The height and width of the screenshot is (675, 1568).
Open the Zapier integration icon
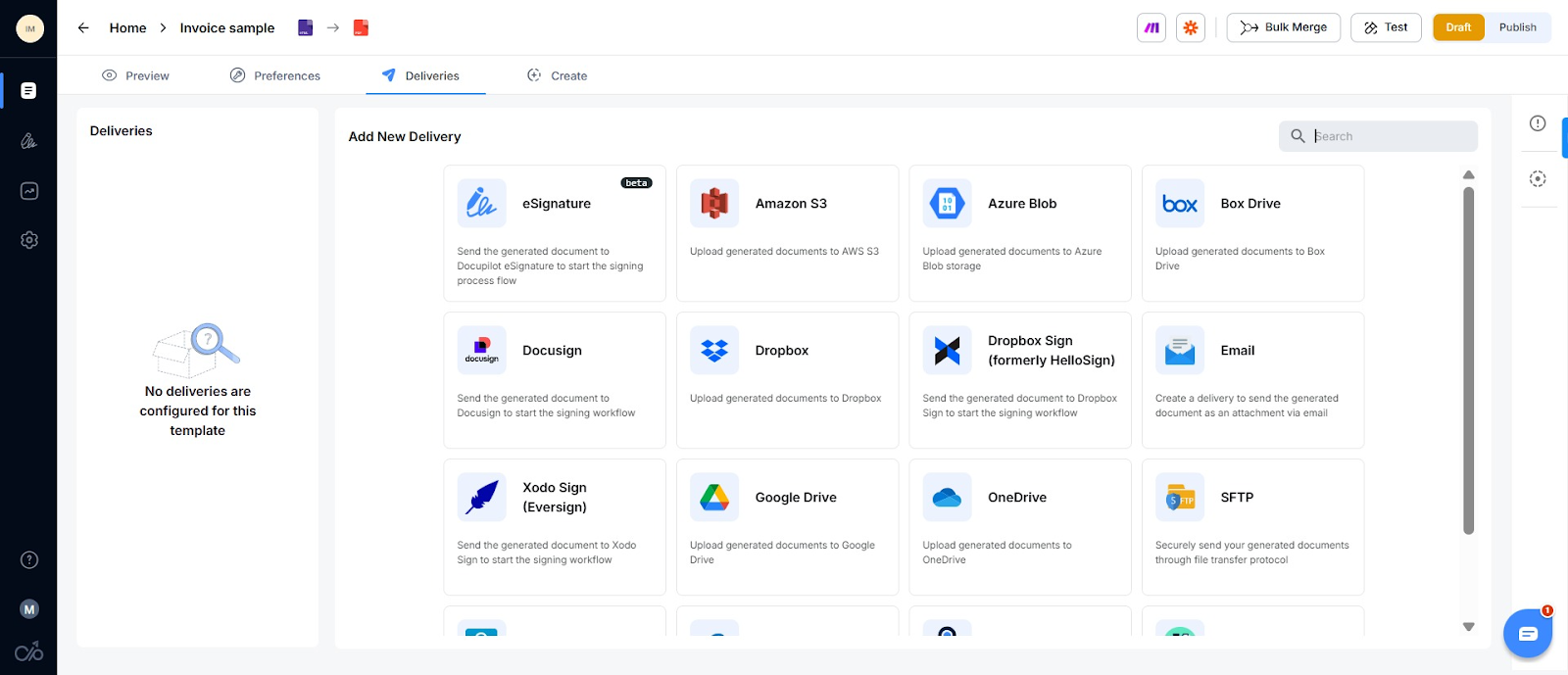point(1191,27)
